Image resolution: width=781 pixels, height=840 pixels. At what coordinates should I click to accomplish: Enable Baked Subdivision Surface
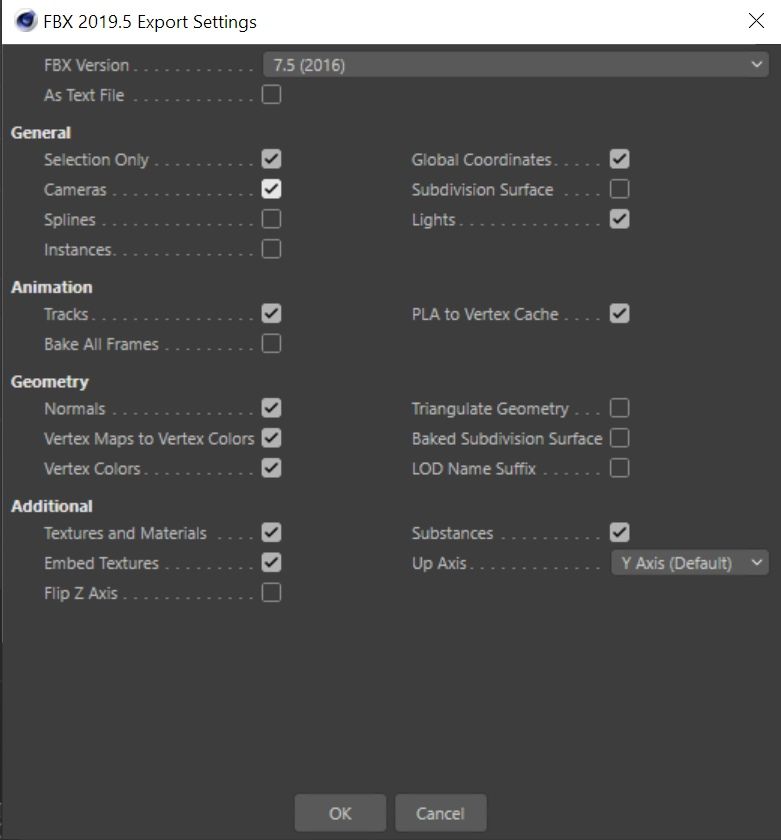point(619,438)
